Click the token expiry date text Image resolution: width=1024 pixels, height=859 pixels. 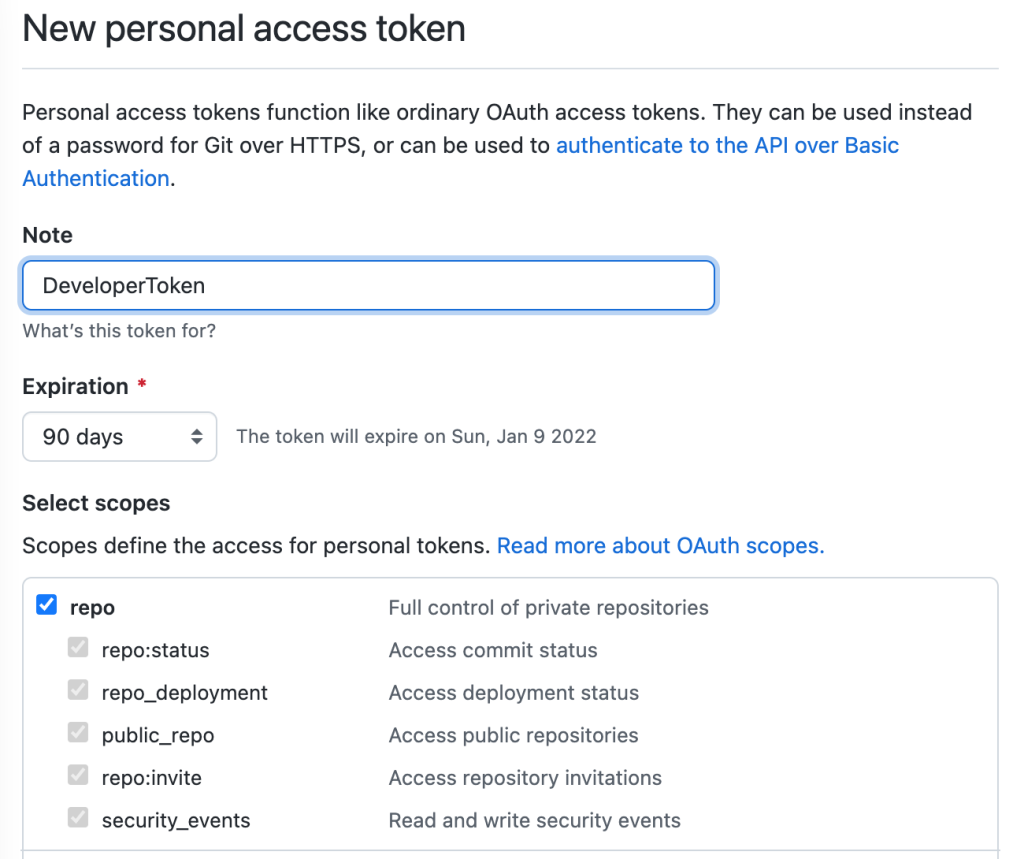pyautogui.click(x=417, y=436)
